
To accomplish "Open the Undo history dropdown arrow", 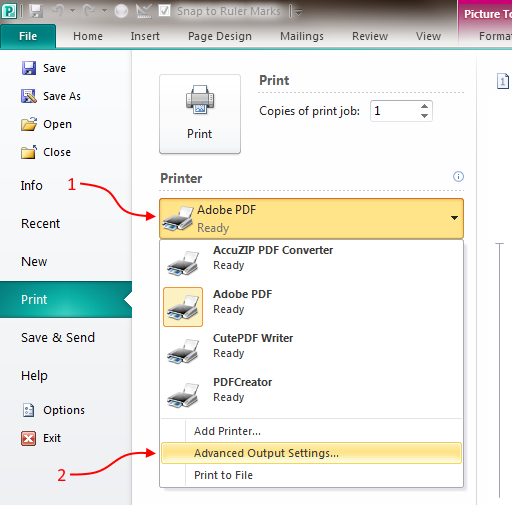I will point(72,11).
